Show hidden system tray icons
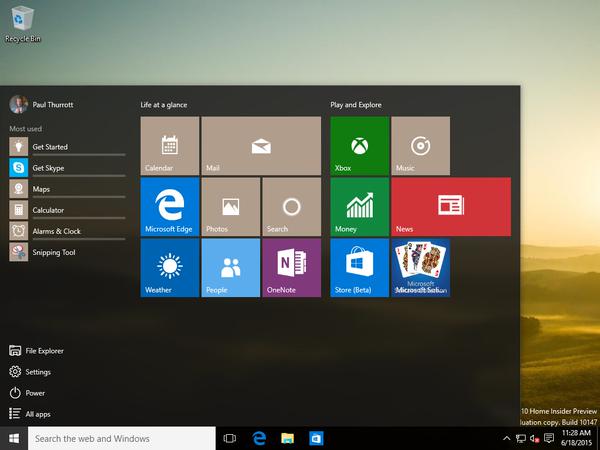Screen dimensions: 600x450 (507, 439)
